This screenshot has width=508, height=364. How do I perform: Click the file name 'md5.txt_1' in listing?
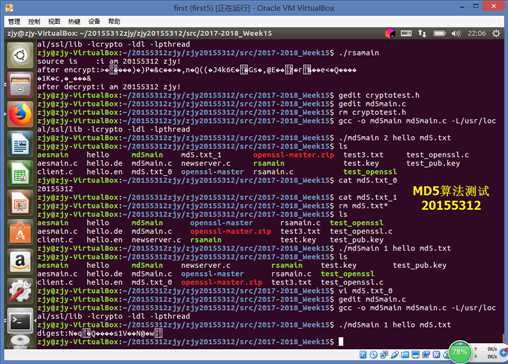pos(201,155)
